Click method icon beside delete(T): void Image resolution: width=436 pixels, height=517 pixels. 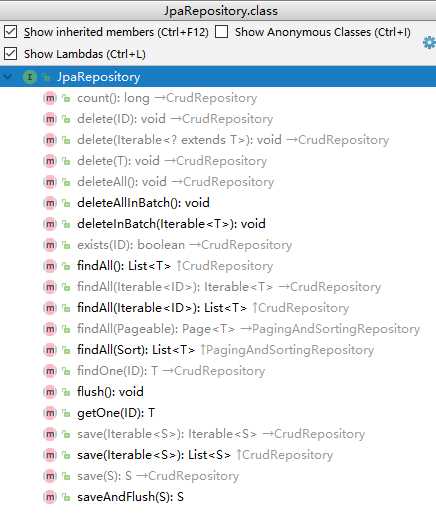point(50,161)
